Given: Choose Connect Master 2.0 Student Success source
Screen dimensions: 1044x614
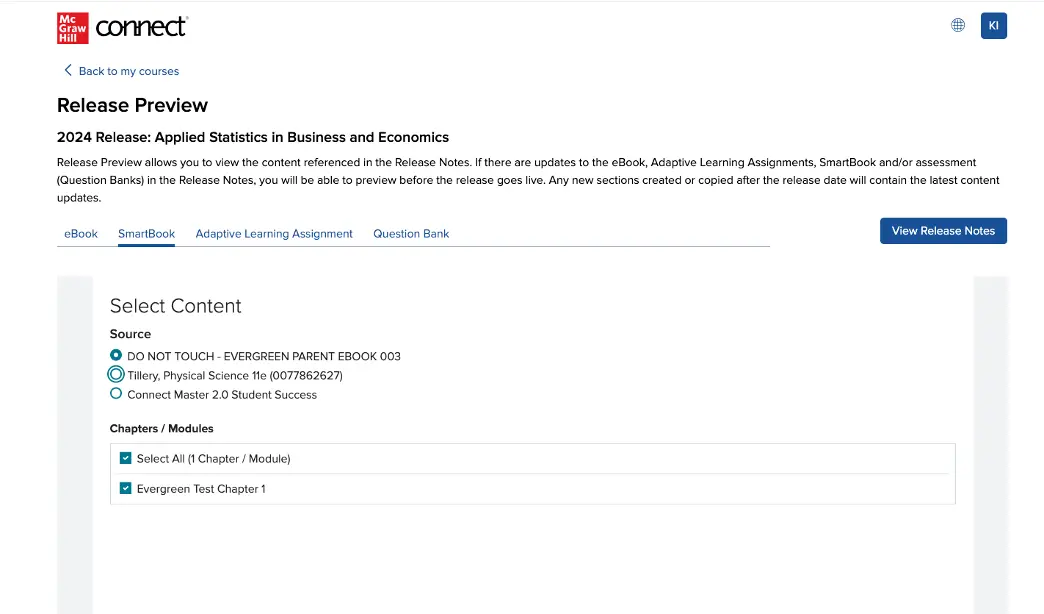Looking at the screenshot, I should pyautogui.click(x=116, y=394).
